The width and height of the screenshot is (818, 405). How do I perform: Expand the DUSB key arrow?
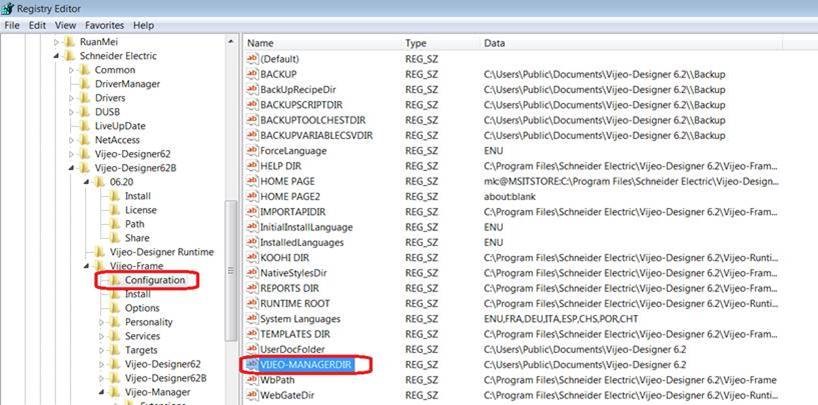pyautogui.click(x=71, y=112)
